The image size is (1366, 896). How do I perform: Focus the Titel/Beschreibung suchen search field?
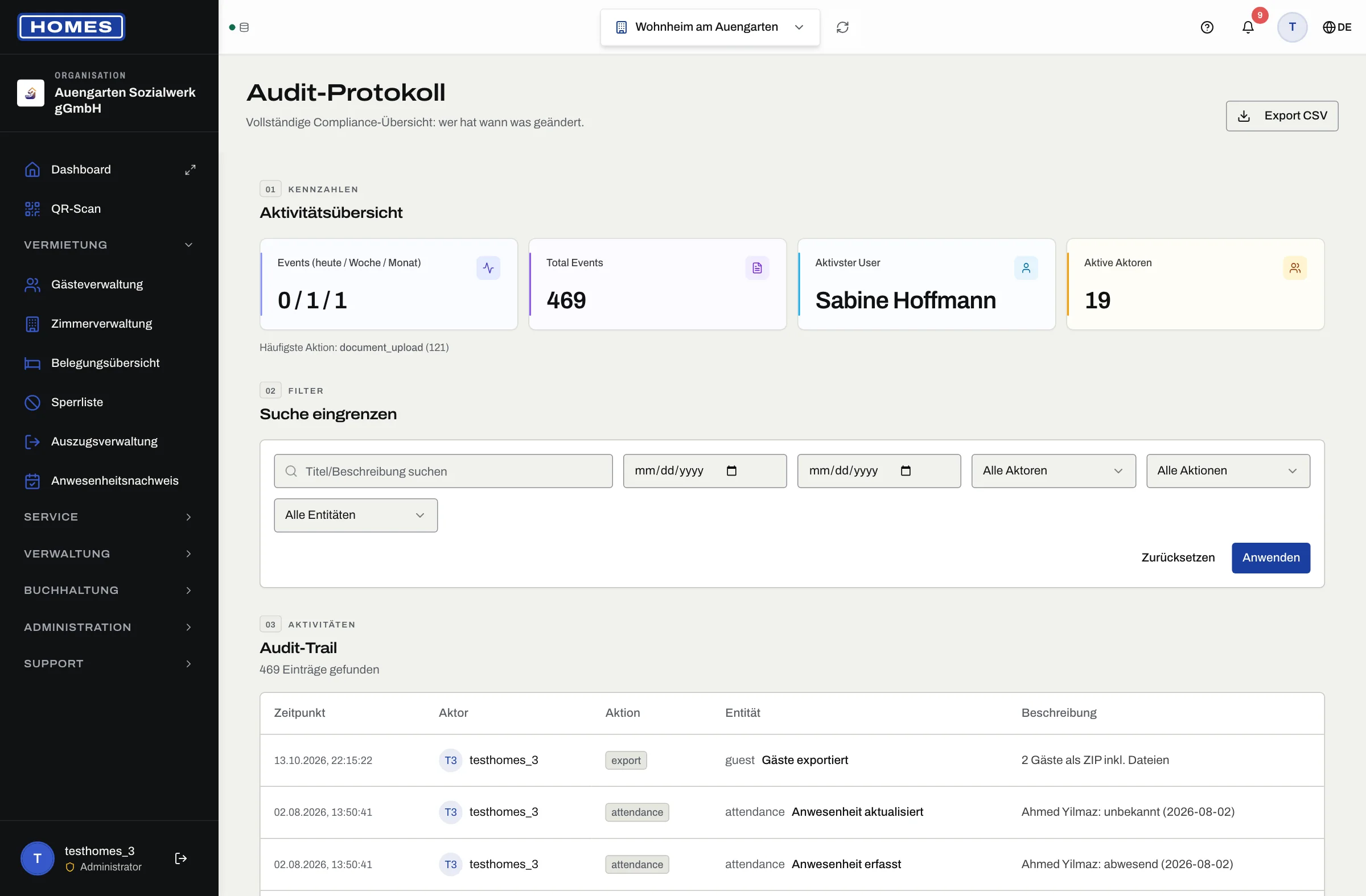(443, 471)
